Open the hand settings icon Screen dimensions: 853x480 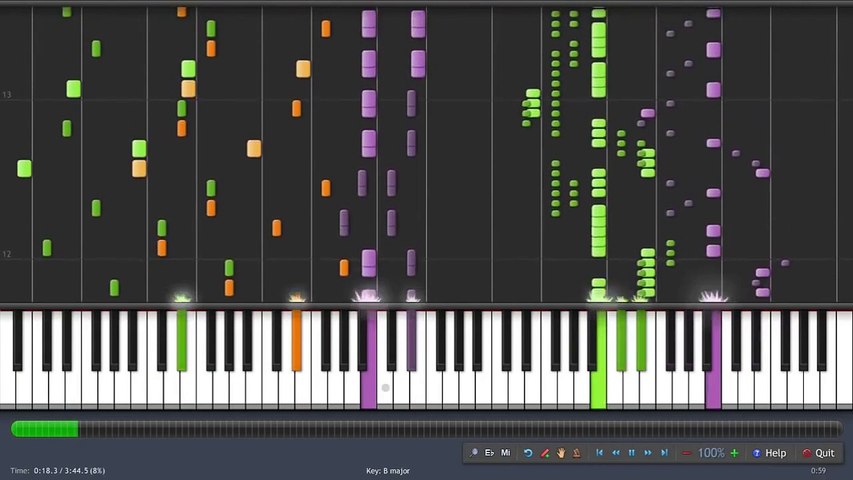click(561, 453)
